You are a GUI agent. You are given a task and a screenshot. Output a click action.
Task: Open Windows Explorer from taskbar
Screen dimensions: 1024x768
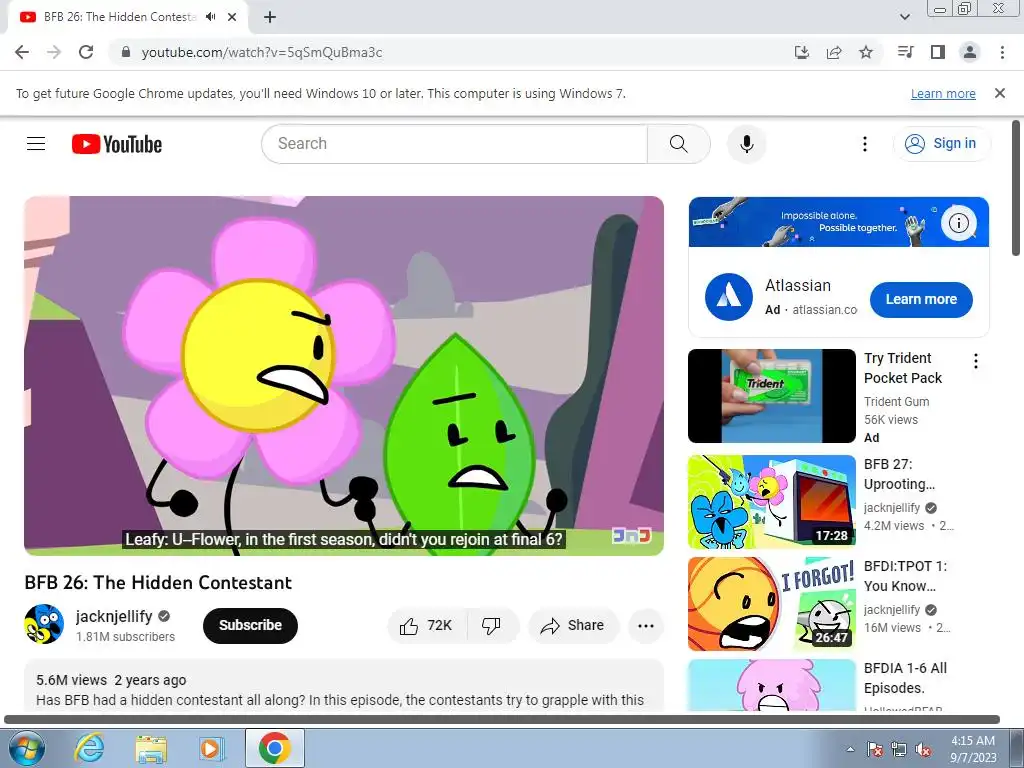tap(151, 748)
